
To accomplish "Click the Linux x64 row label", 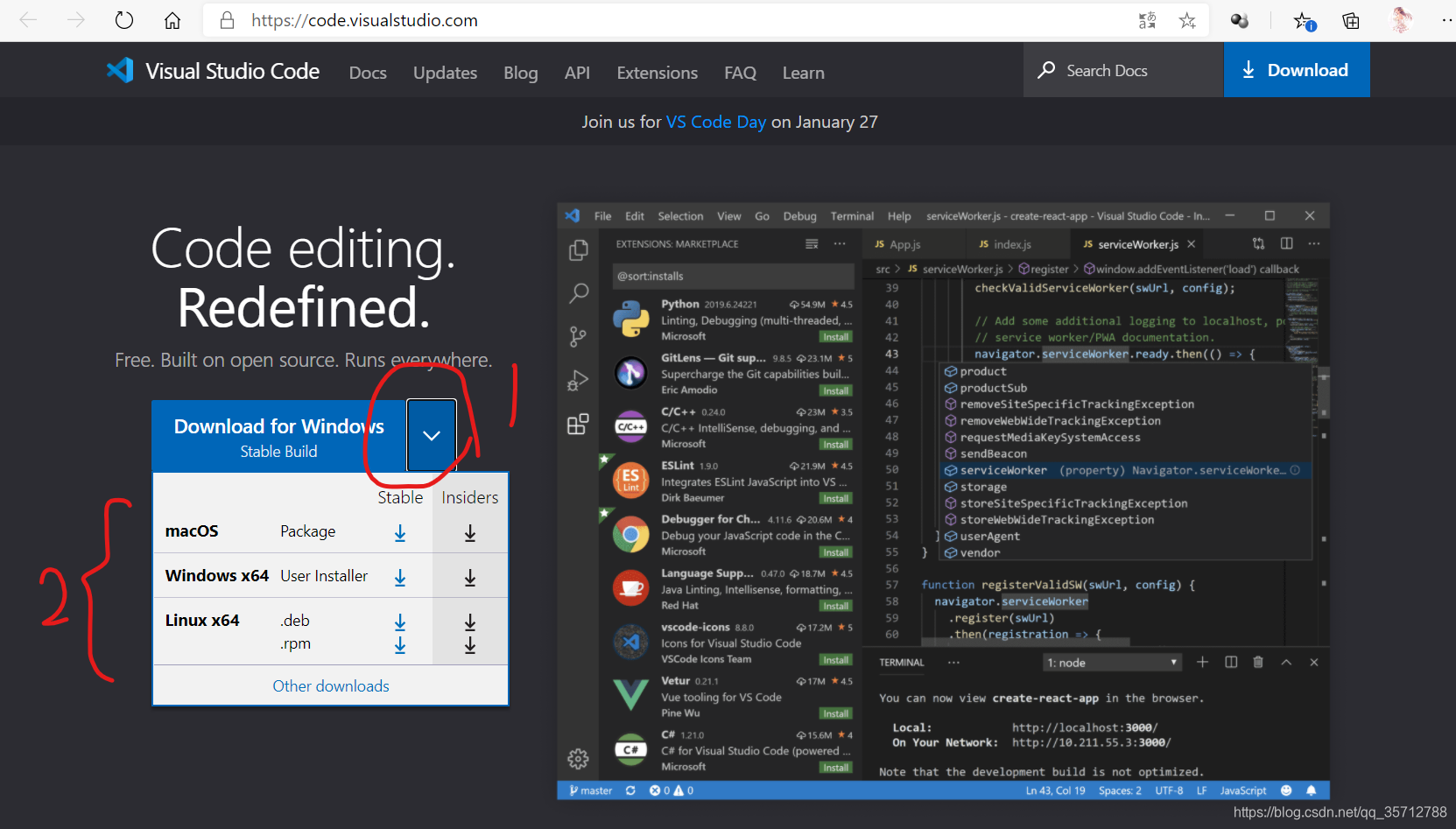I will click(202, 620).
